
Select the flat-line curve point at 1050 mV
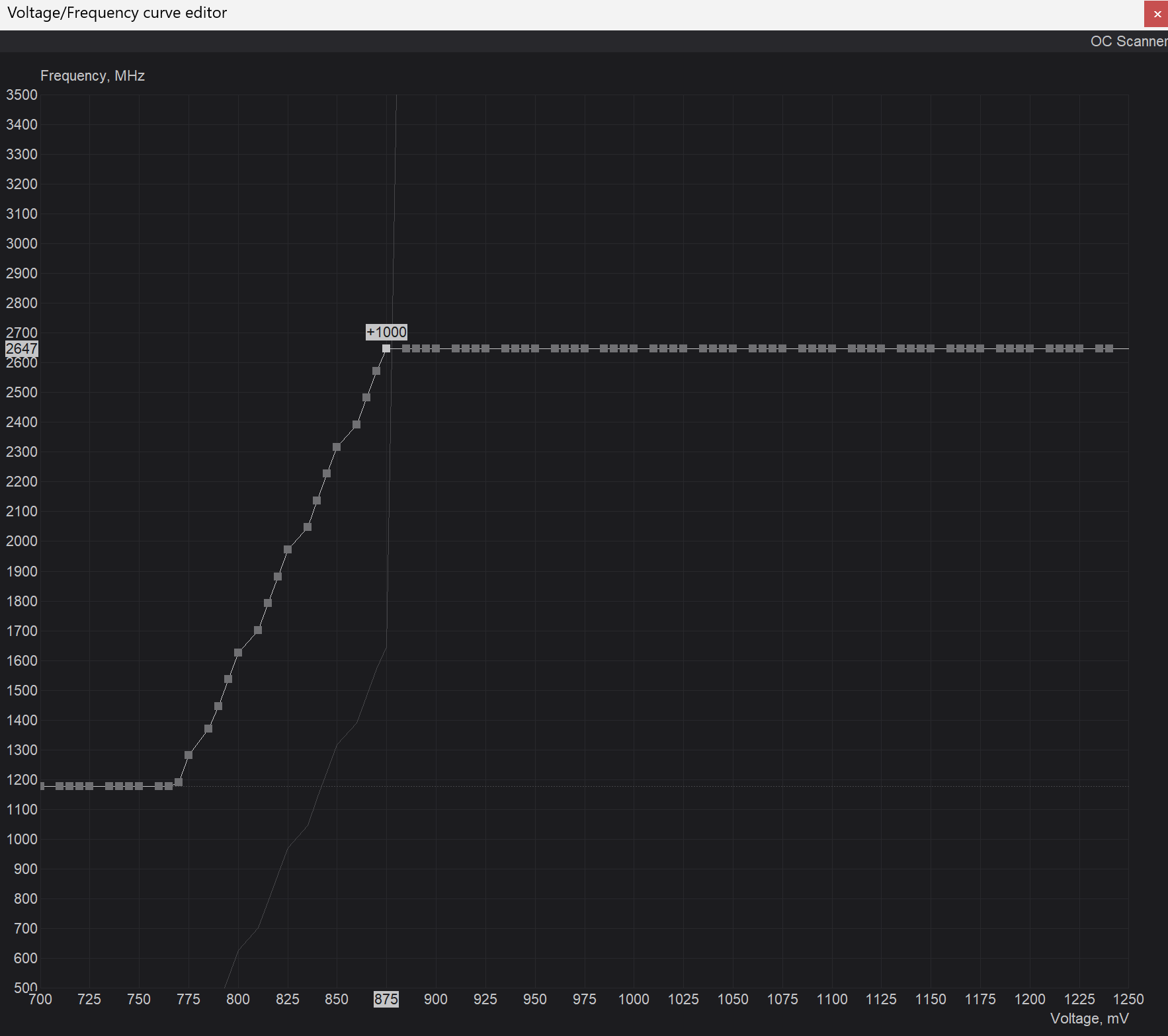(733, 348)
